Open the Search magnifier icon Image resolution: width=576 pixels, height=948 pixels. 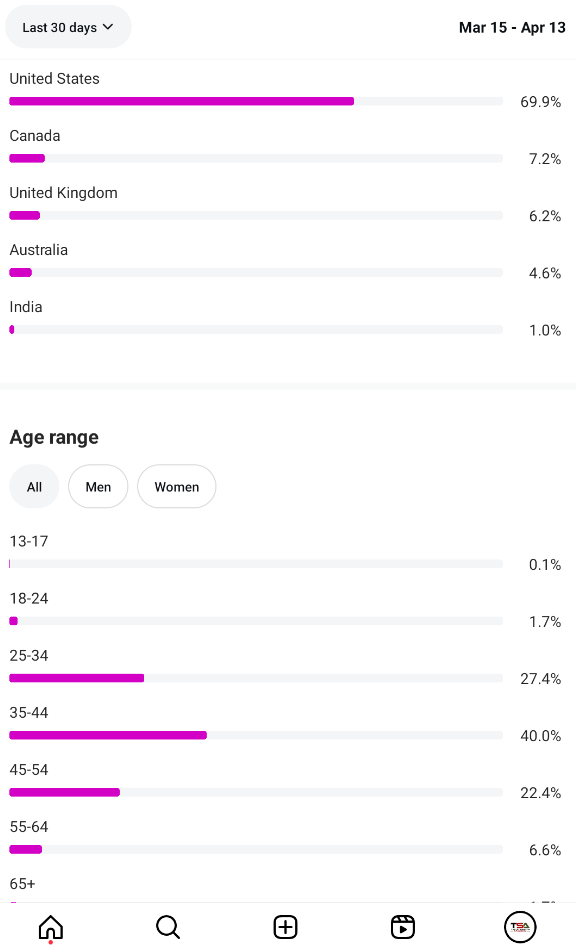pyautogui.click(x=168, y=927)
